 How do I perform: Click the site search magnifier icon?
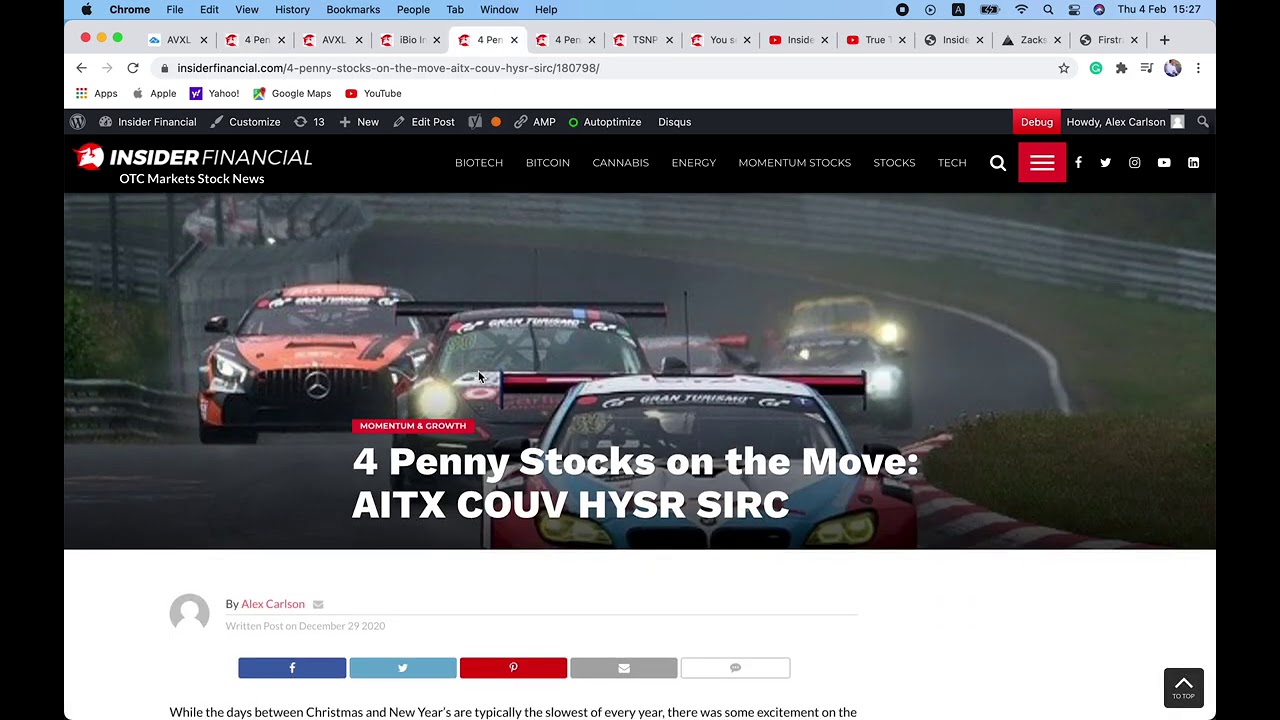click(998, 163)
